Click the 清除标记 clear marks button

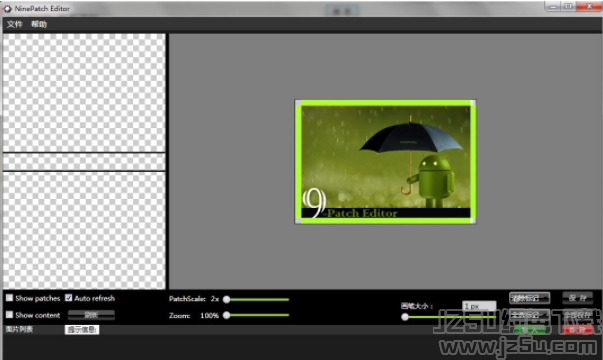530,298
